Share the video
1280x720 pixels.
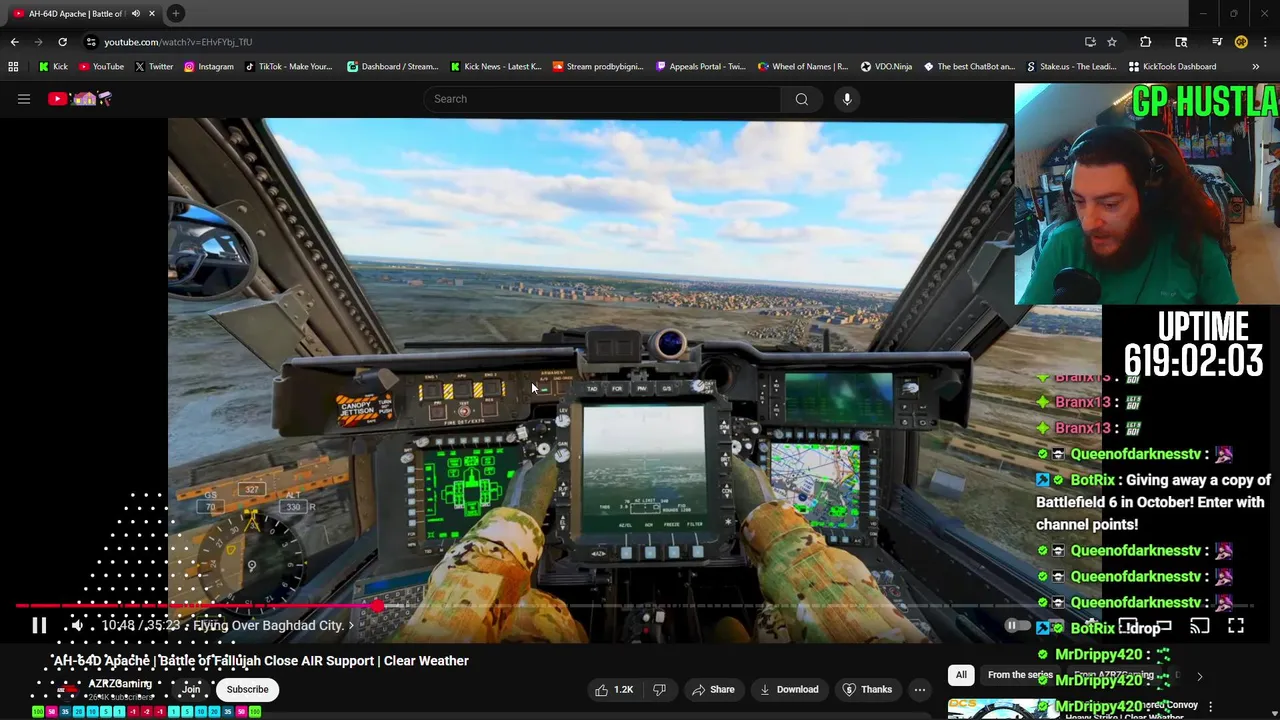pyautogui.click(x=713, y=690)
